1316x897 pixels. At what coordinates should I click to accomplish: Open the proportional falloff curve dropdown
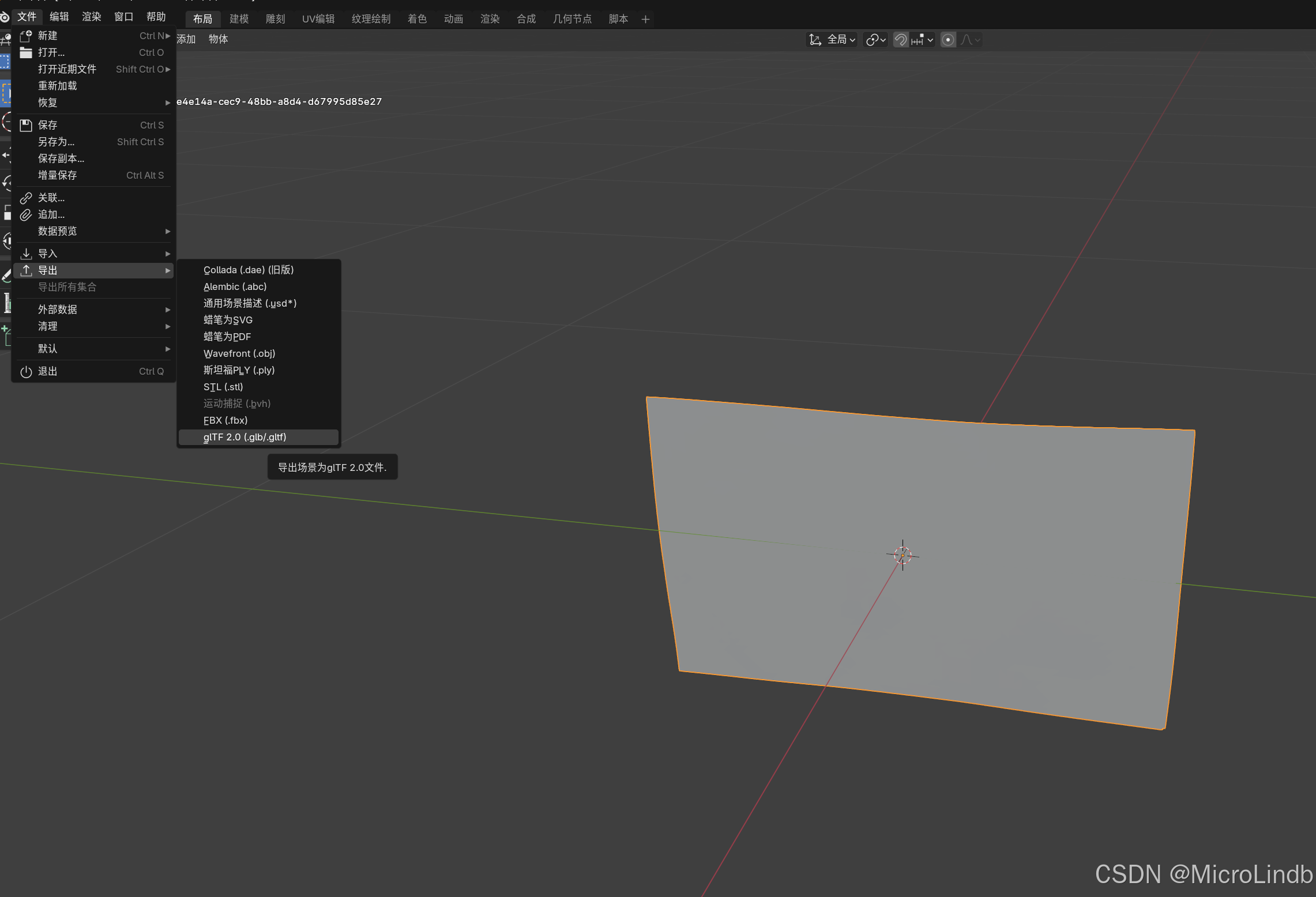pyautogui.click(x=971, y=40)
